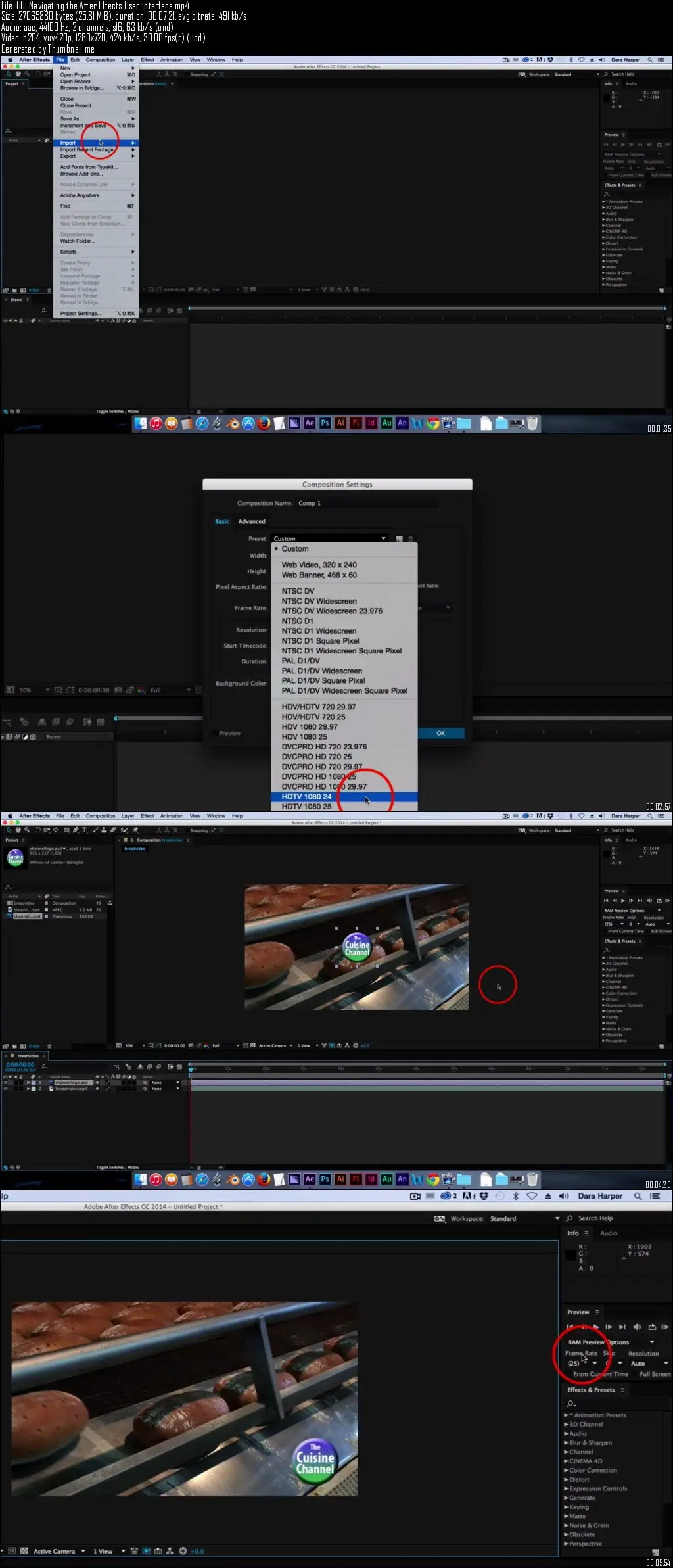Hide the channellogo.psd layer with its eye toggle
The width and height of the screenshot is (673, 1568).
[5, 1082]
